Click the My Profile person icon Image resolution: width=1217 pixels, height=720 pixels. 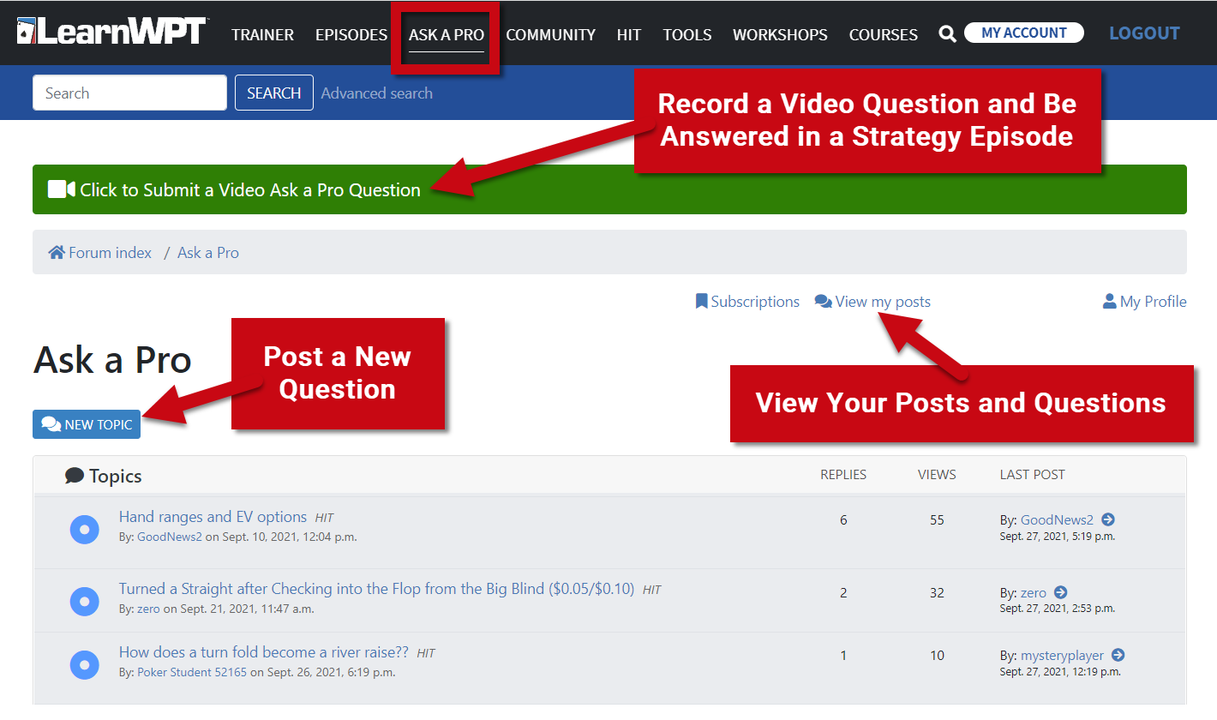[1108, 301]
